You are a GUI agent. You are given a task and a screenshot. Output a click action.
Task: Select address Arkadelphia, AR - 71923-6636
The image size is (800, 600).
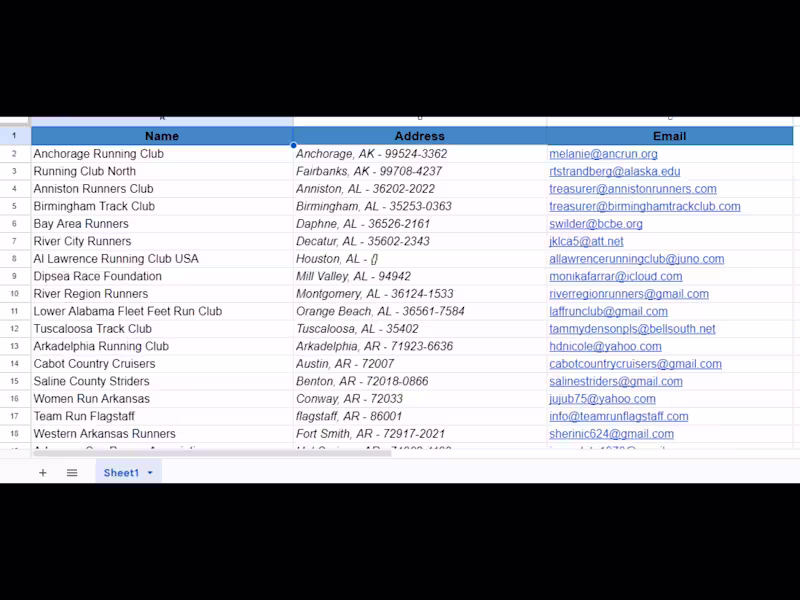(x=419, y=346)
